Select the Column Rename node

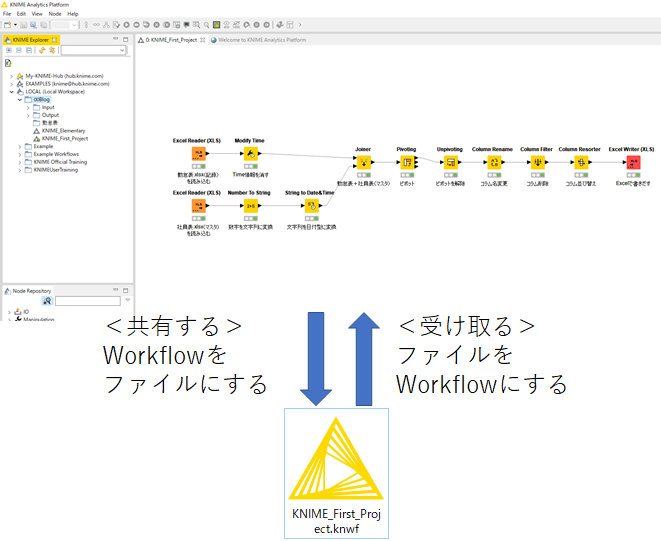(494, 162)
